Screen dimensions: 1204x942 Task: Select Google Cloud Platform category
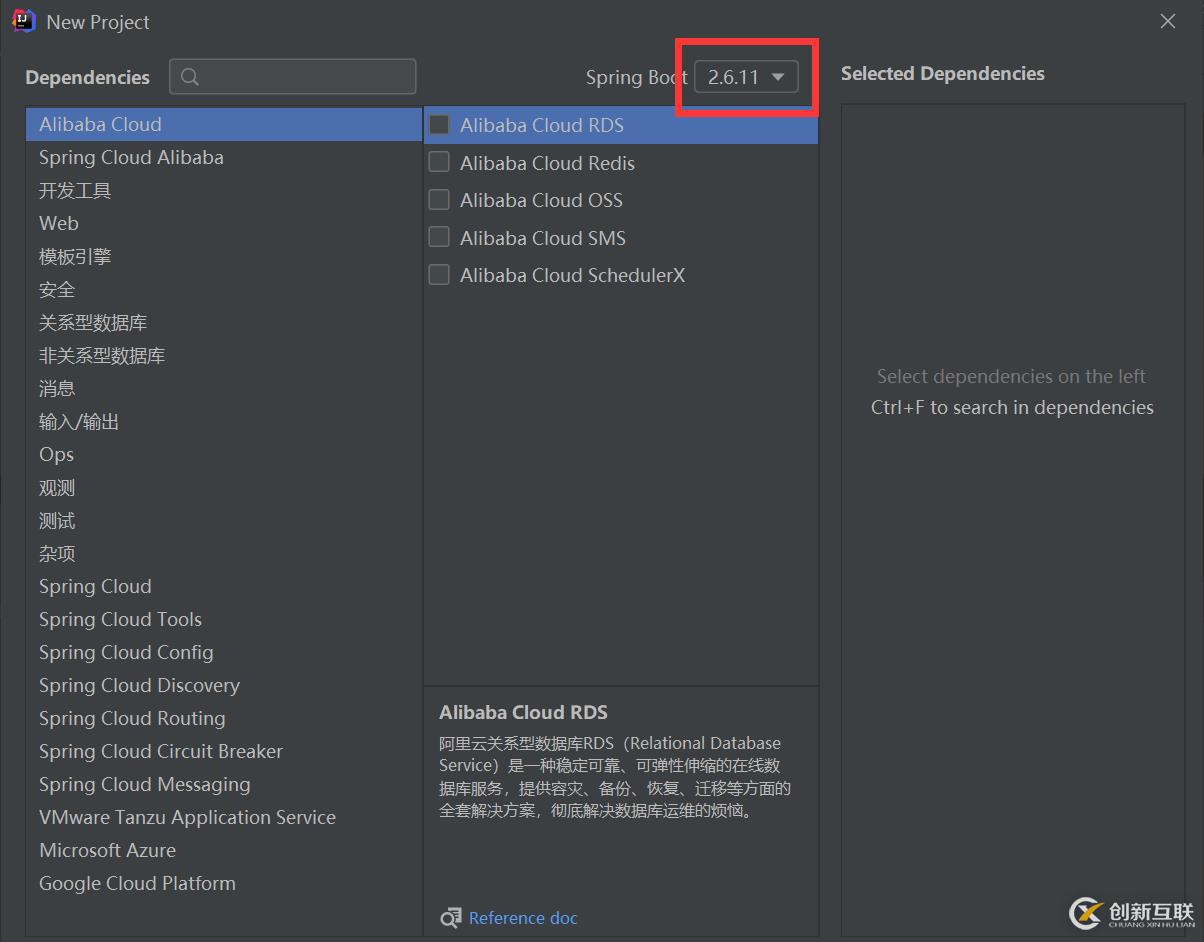[224, 883]
